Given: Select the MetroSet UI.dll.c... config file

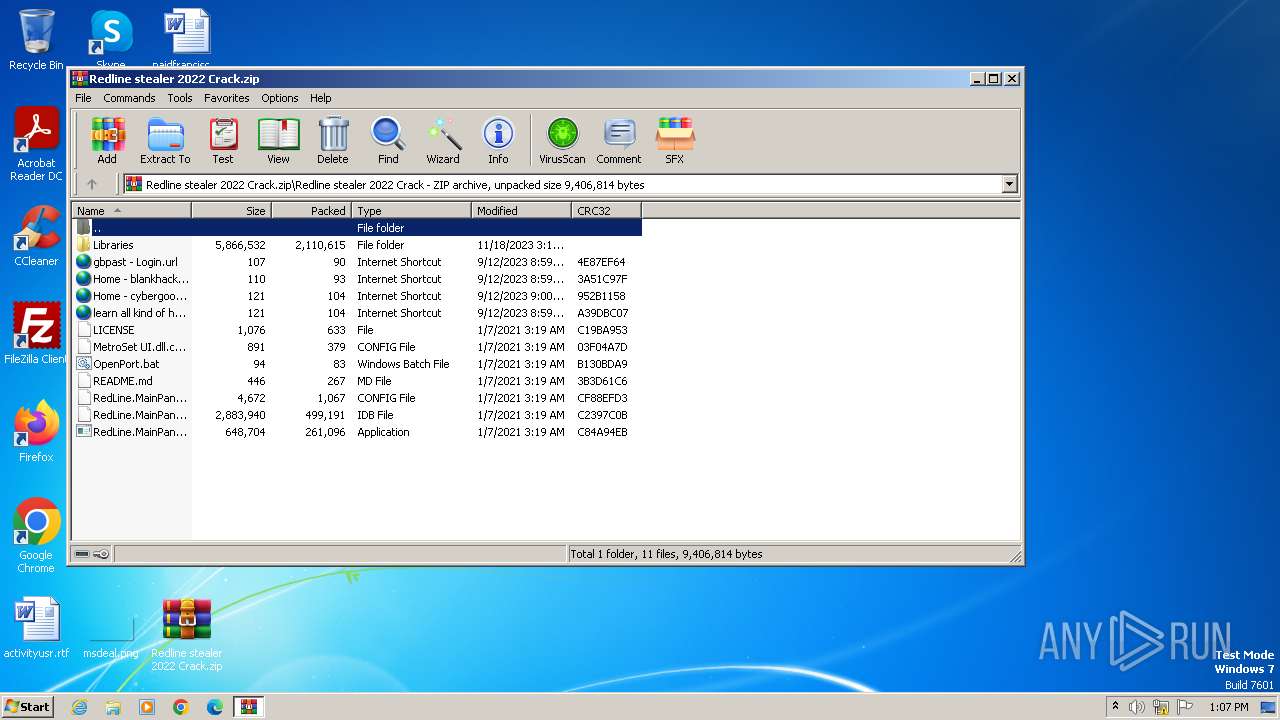Looking at the screenshot, I should pyautogui.click(x=357, y=347).
